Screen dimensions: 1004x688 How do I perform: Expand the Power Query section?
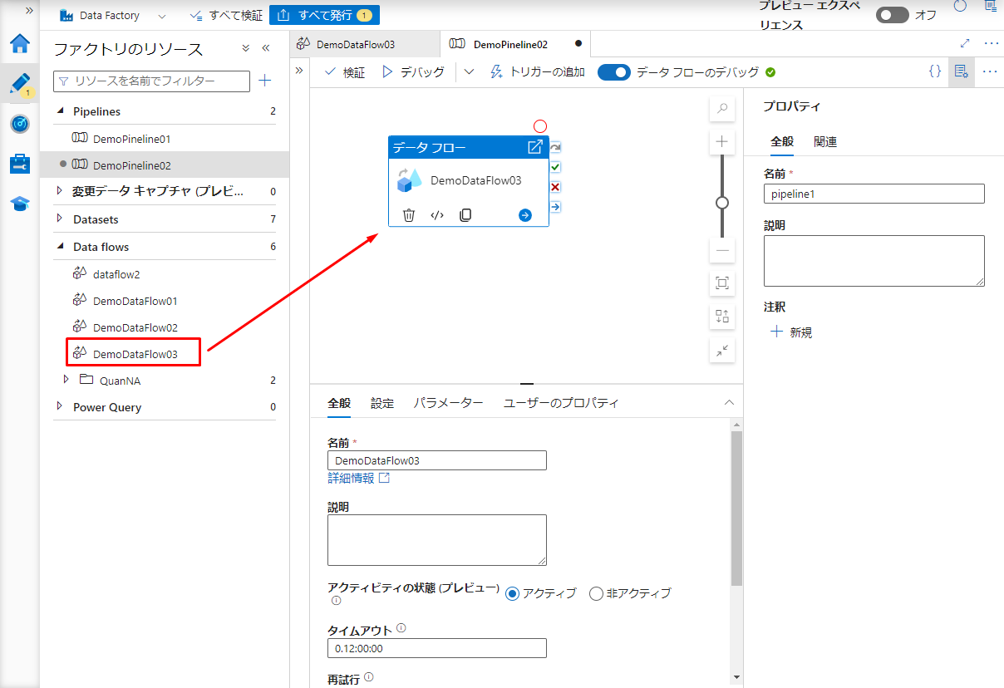coord(60,406)
